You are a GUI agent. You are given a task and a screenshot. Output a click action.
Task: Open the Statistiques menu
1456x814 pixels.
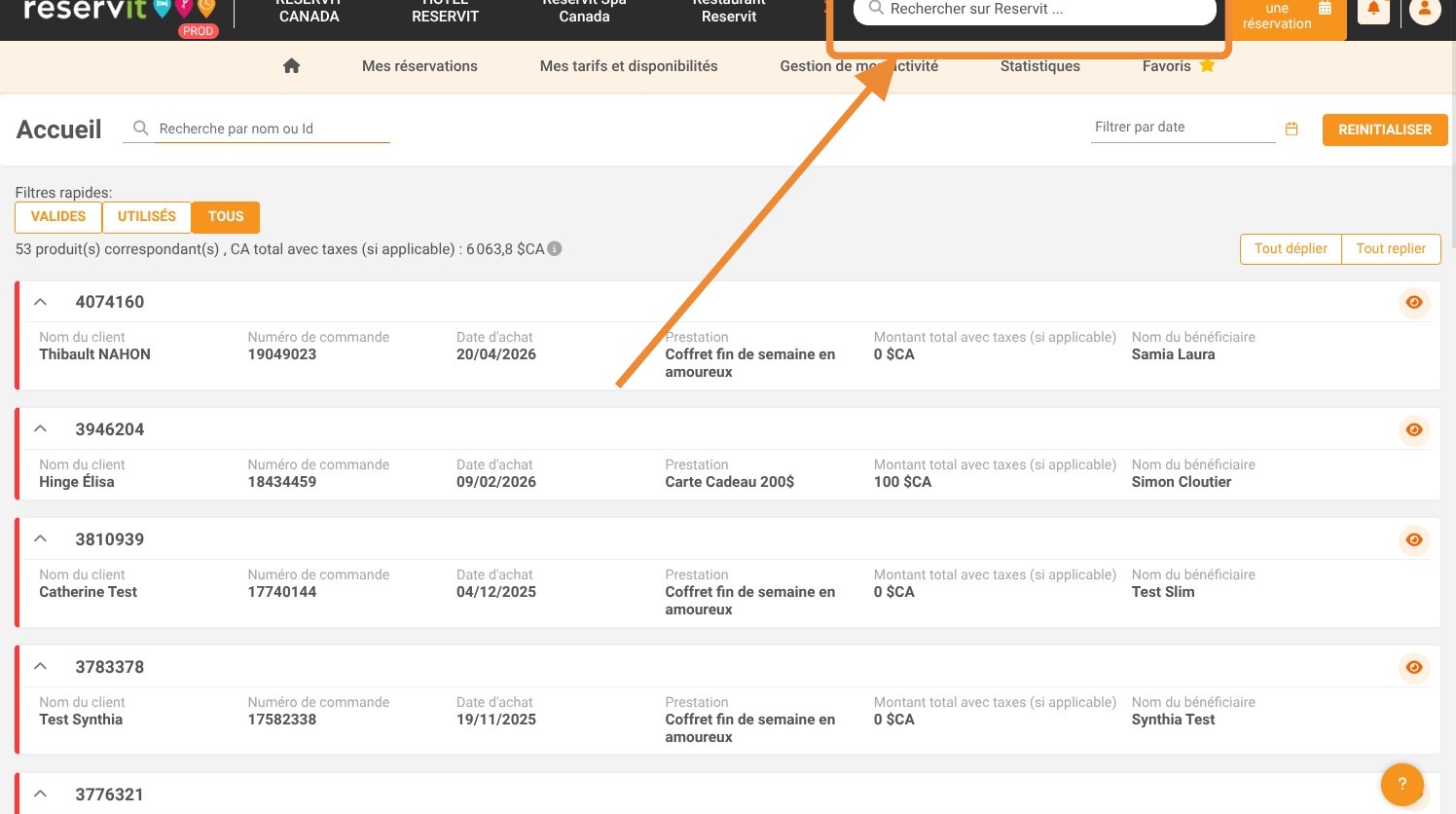pyautogui.click(x=1040, y=66)
